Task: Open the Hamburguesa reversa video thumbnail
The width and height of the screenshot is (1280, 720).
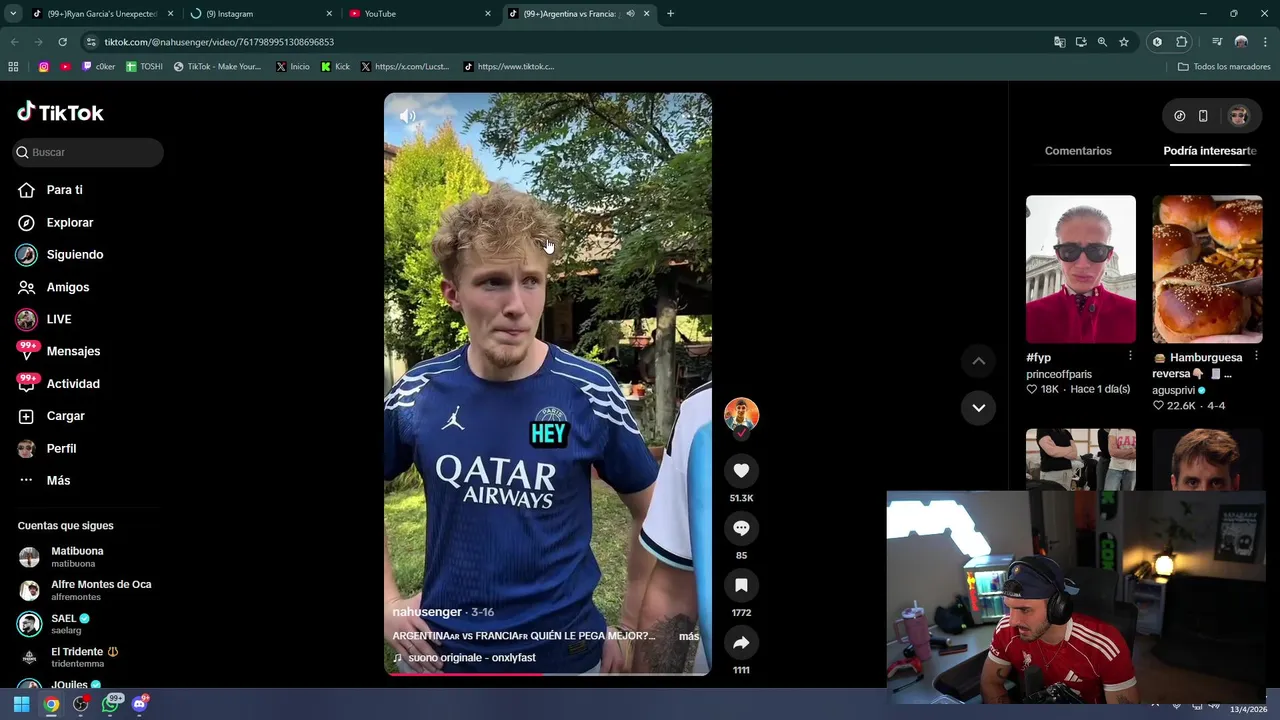Action: pos(1207,269)
